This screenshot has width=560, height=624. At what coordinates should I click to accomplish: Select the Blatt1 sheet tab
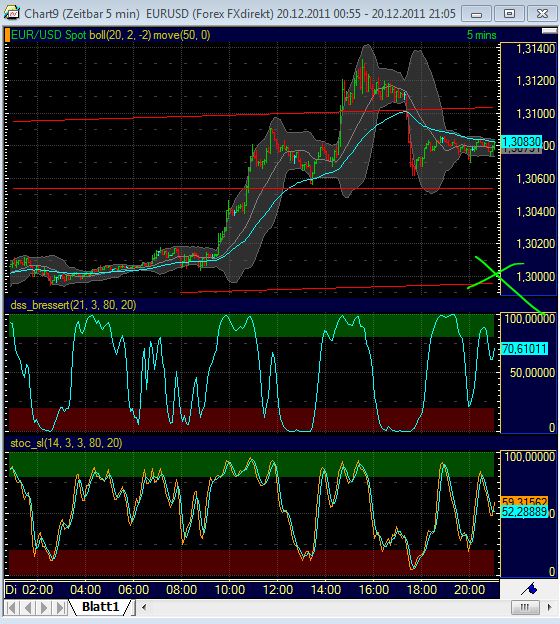point(100,607)
